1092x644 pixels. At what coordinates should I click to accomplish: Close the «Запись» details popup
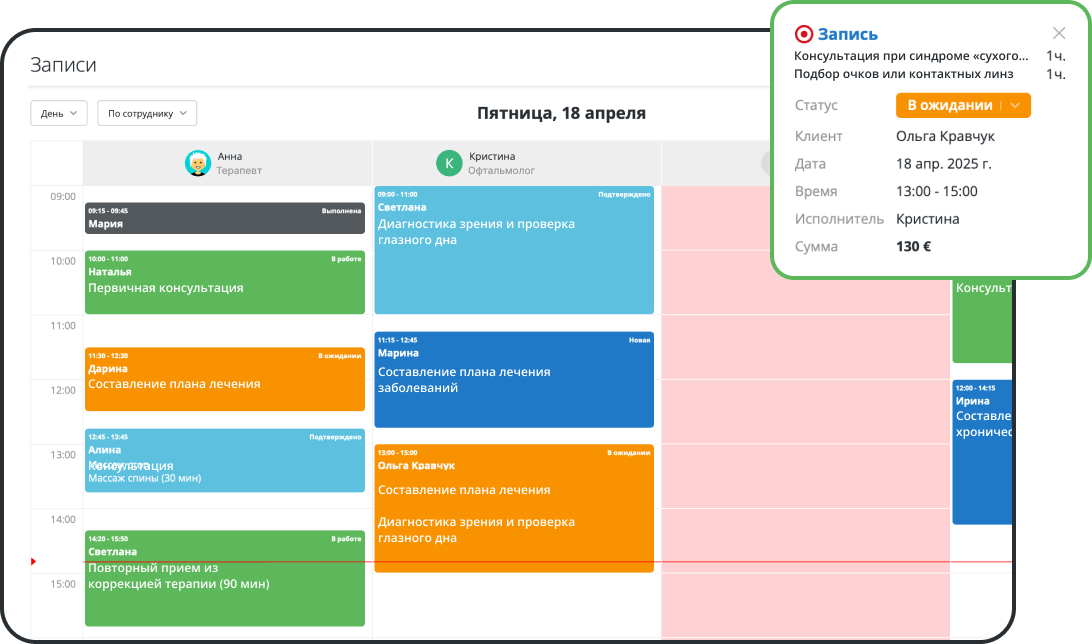coord(1058,33)
